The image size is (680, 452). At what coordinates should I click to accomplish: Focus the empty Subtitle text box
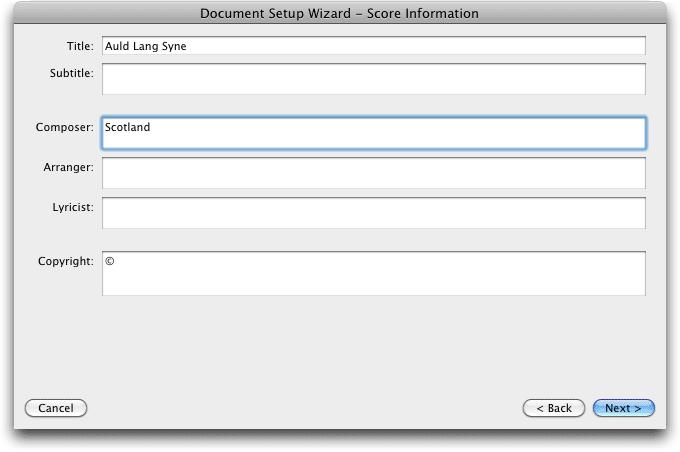pos(374,79)
